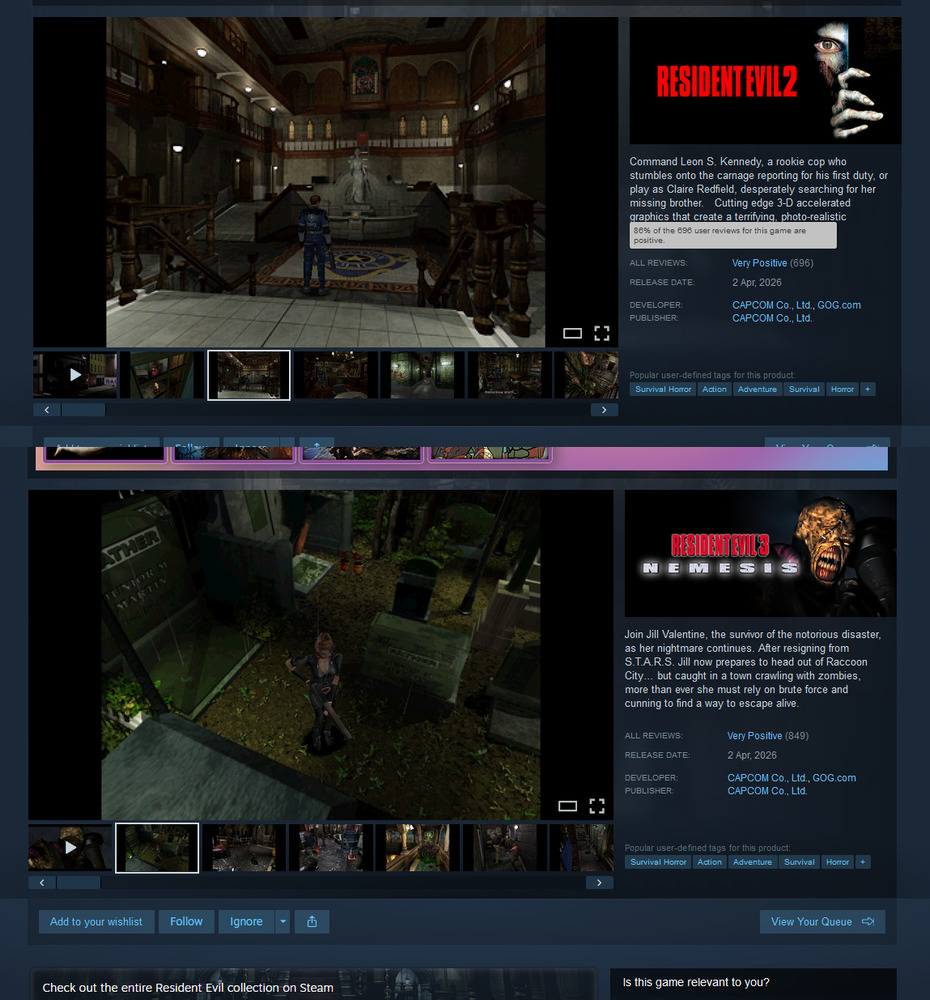The width and height of the screenshot is (930, 1000).
Task: Click the Resident Evil 3 thumbnail scrollbar handle
Action: pos(78,883)
